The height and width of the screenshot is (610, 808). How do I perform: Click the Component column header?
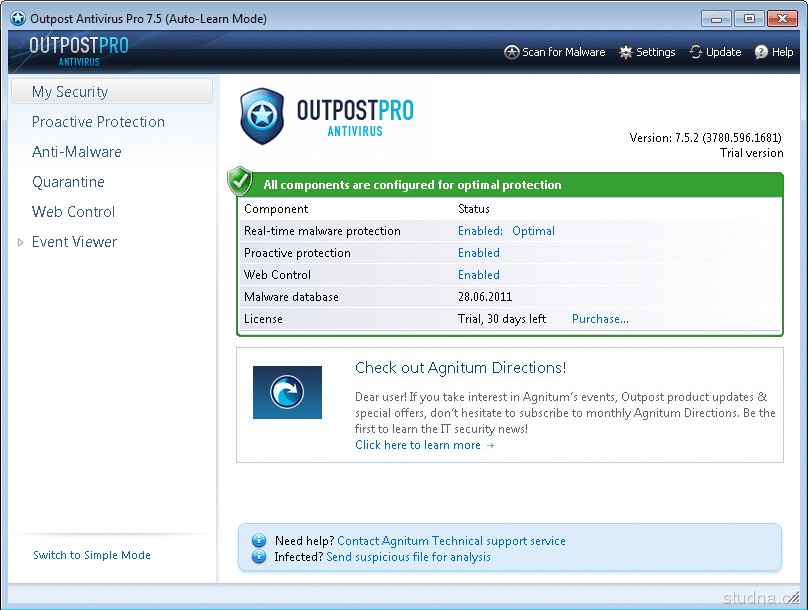pyautogui.click(x=276, y=209)
